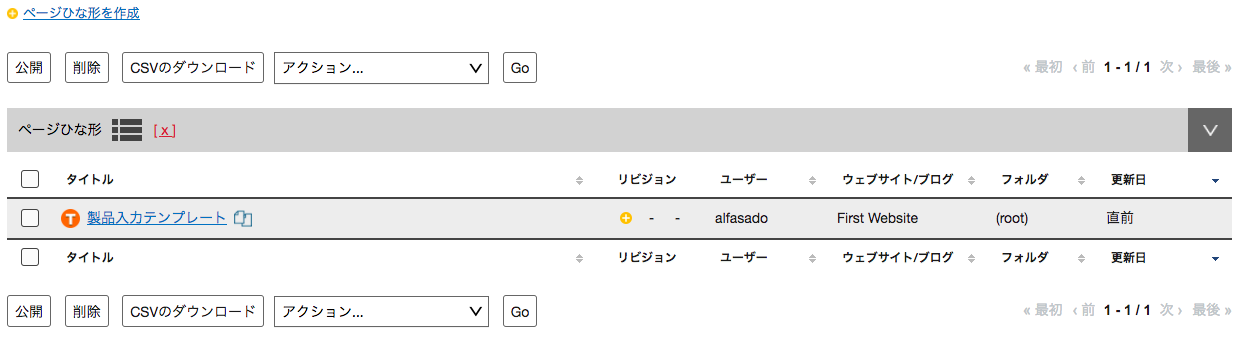Remove the filter with the red [x] link
Image resolution: width=1240 pixels, height=362 pixels.
(x=165, y=130)
